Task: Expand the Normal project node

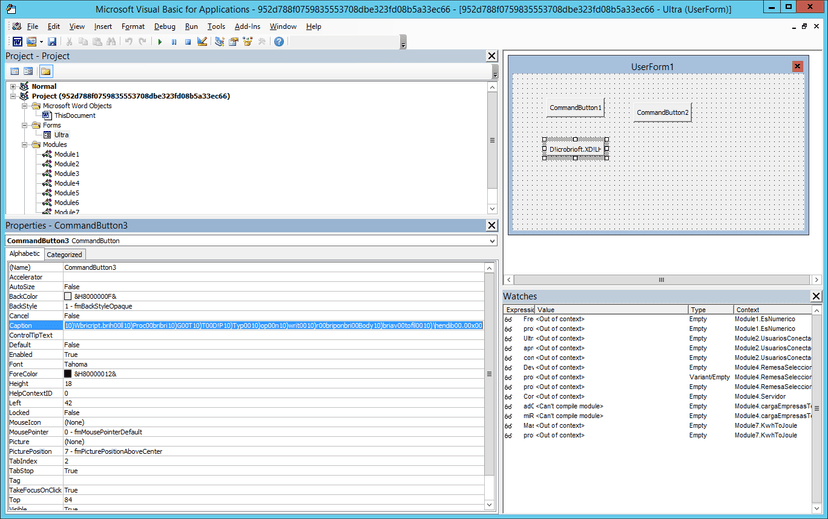Action: click(13, 86)
